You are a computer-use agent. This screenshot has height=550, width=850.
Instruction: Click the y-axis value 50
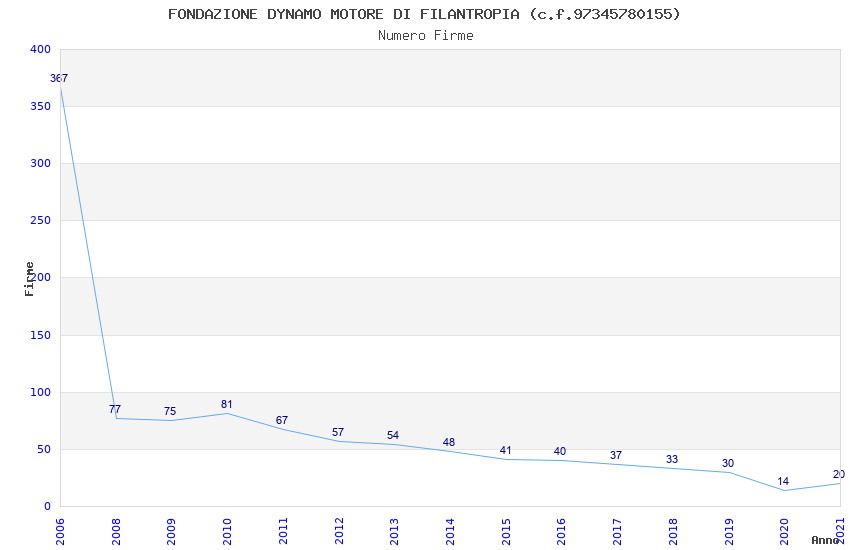click(44, 449)
